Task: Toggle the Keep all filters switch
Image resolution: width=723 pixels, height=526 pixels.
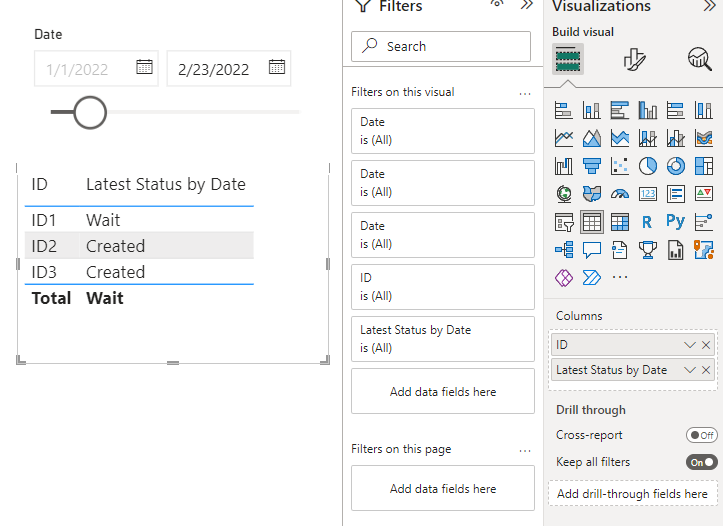Action: [702, 462]
